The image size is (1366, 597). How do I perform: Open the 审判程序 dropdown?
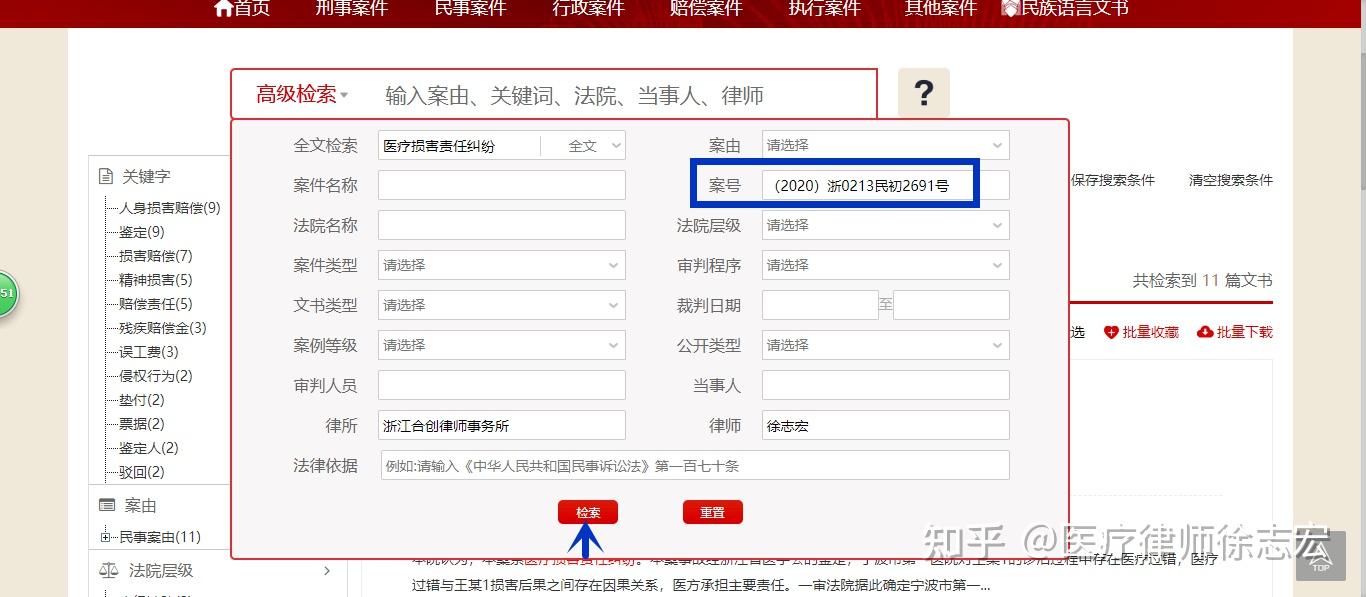[884, 265]
